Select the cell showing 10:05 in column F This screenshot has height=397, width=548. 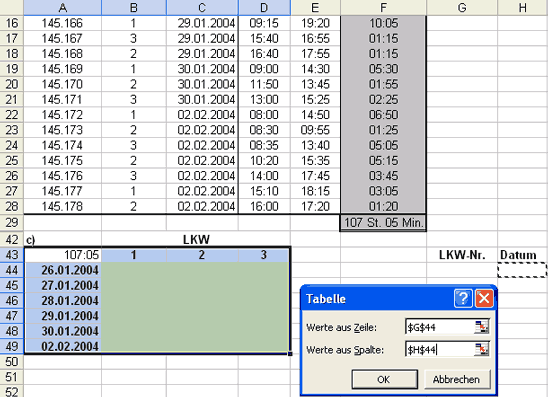(x=383, y=23)
